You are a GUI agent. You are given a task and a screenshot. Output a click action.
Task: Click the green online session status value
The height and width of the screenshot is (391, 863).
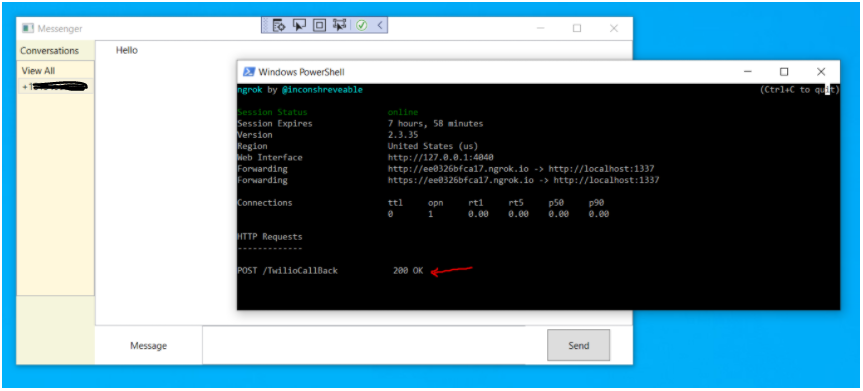click(403, 112)
